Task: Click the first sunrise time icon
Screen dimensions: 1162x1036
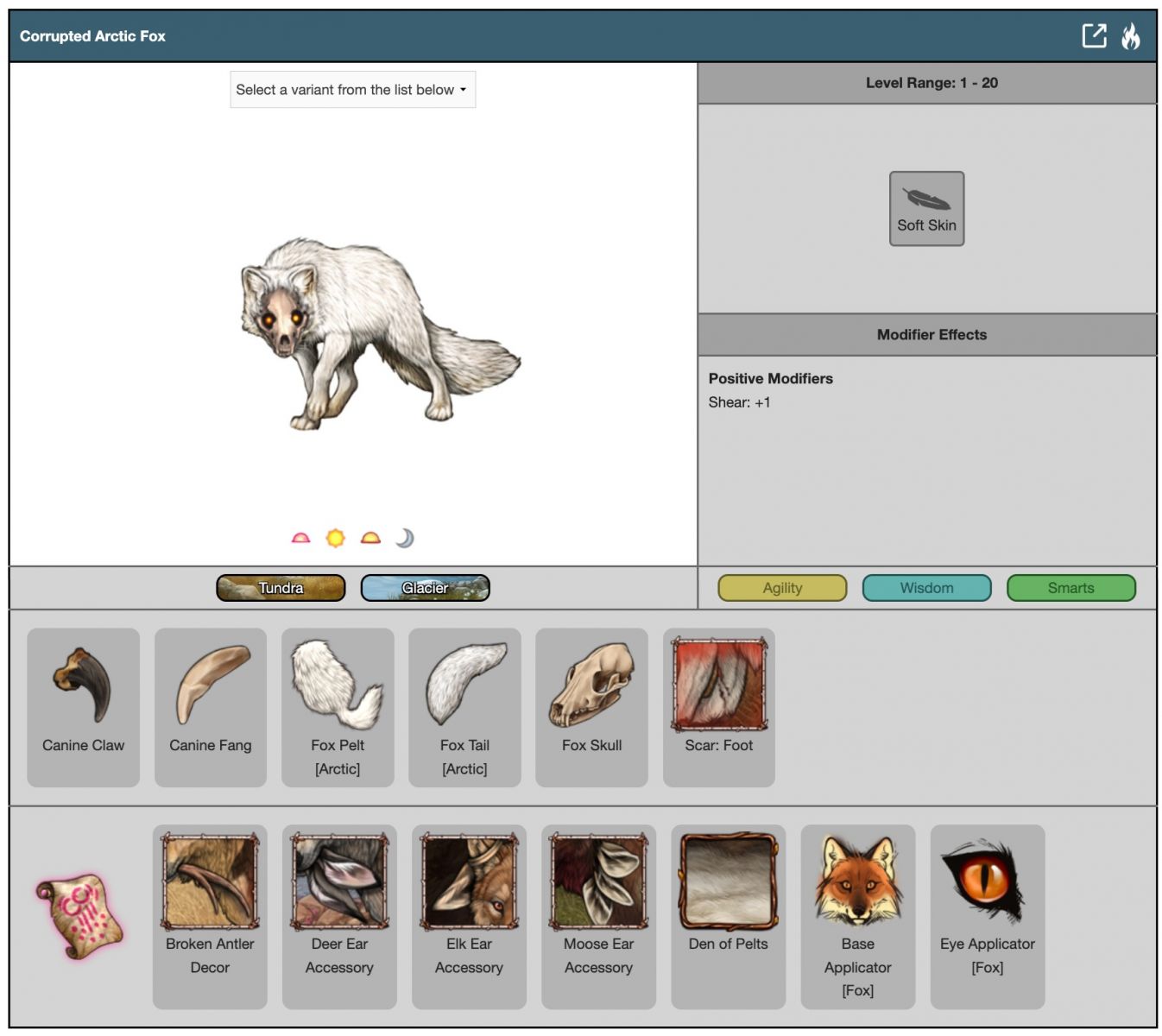Action: click(x=300, y=539)
